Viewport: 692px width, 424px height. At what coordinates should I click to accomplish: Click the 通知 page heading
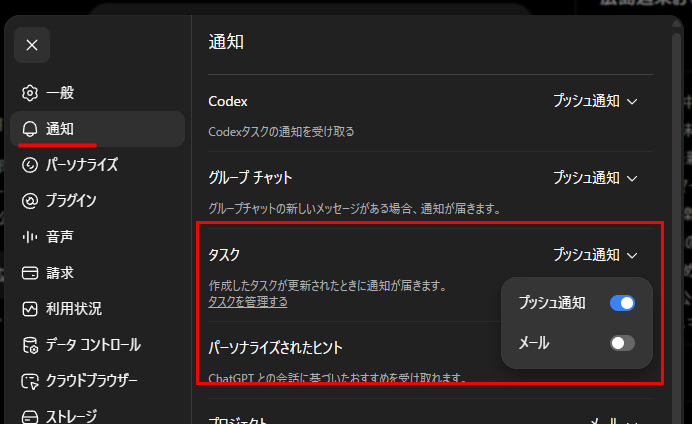[226, 42]
